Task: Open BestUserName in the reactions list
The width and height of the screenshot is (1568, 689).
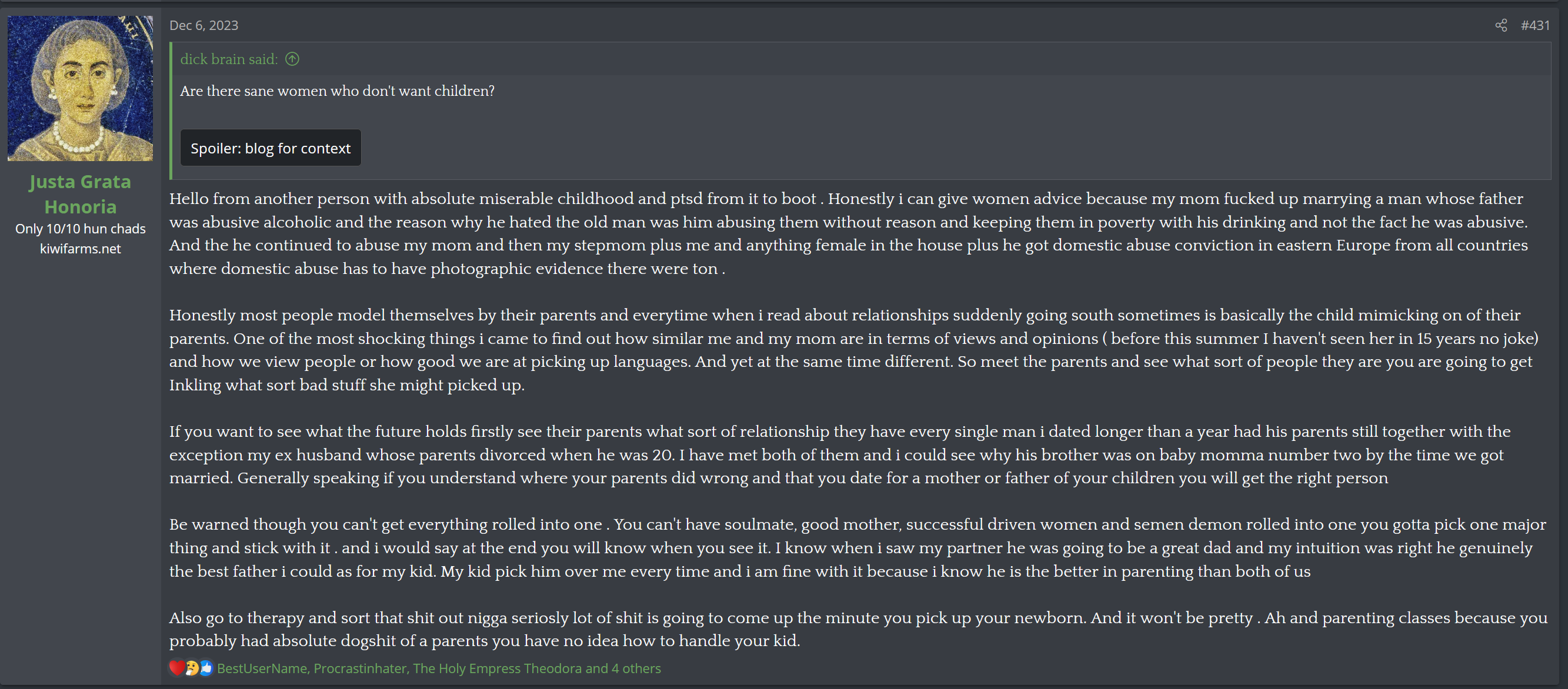Action: (262, 668)
